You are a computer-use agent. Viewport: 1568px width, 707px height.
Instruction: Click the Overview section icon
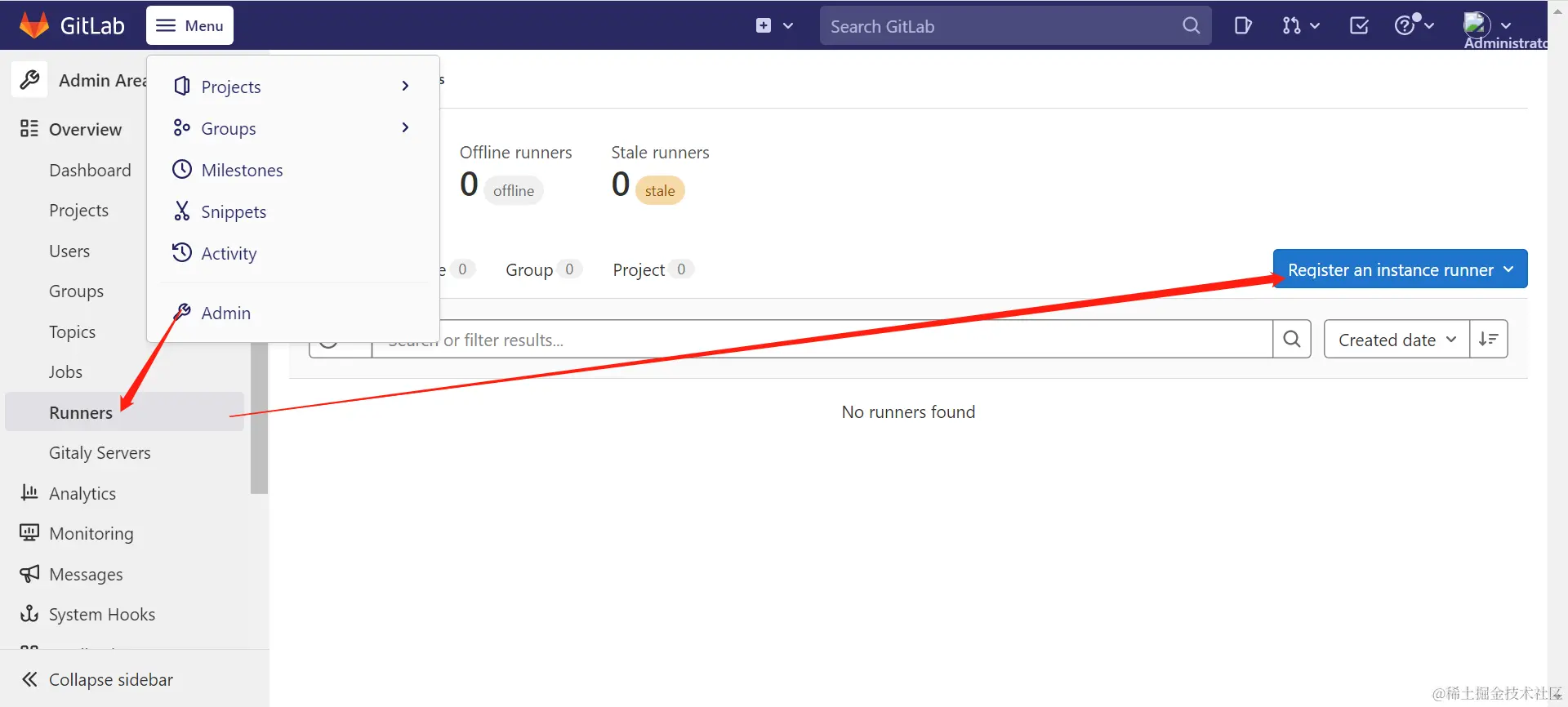click(x=29, y=128)
